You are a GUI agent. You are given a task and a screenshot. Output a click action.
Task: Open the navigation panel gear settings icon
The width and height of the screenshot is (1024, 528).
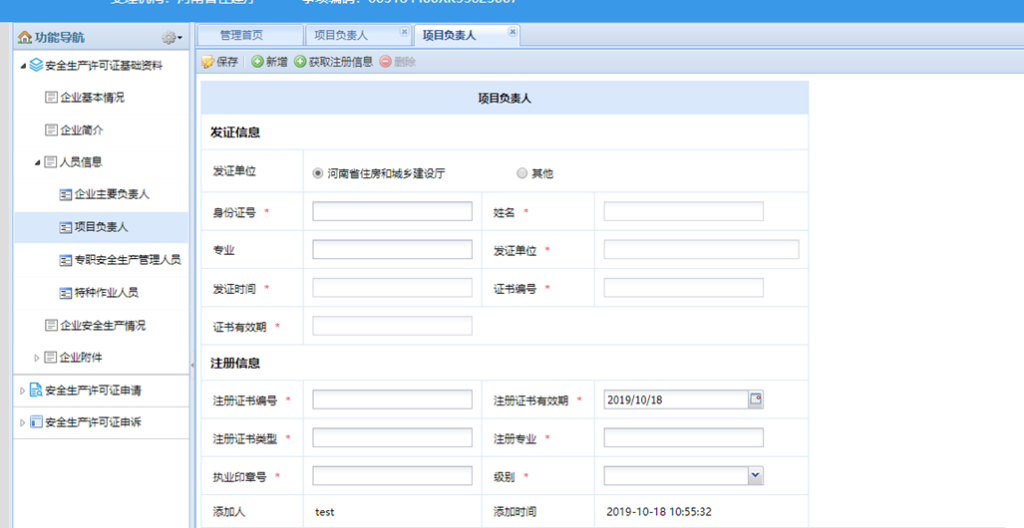coord(170,38)
